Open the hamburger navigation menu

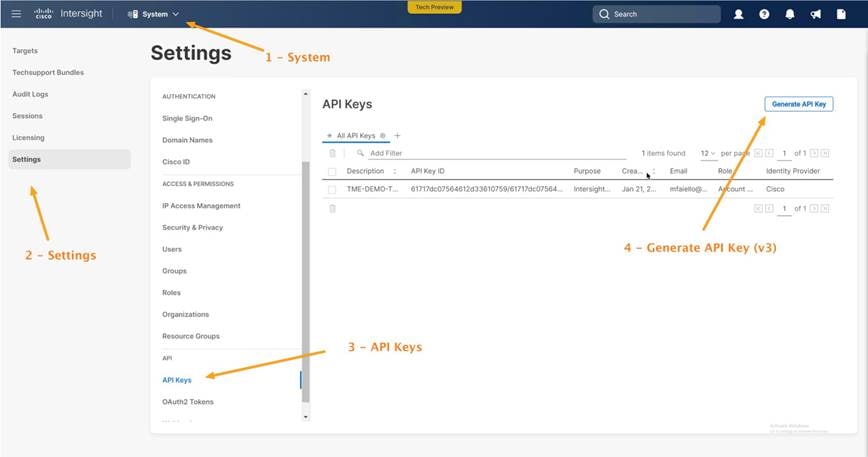[x=16, y=14]
